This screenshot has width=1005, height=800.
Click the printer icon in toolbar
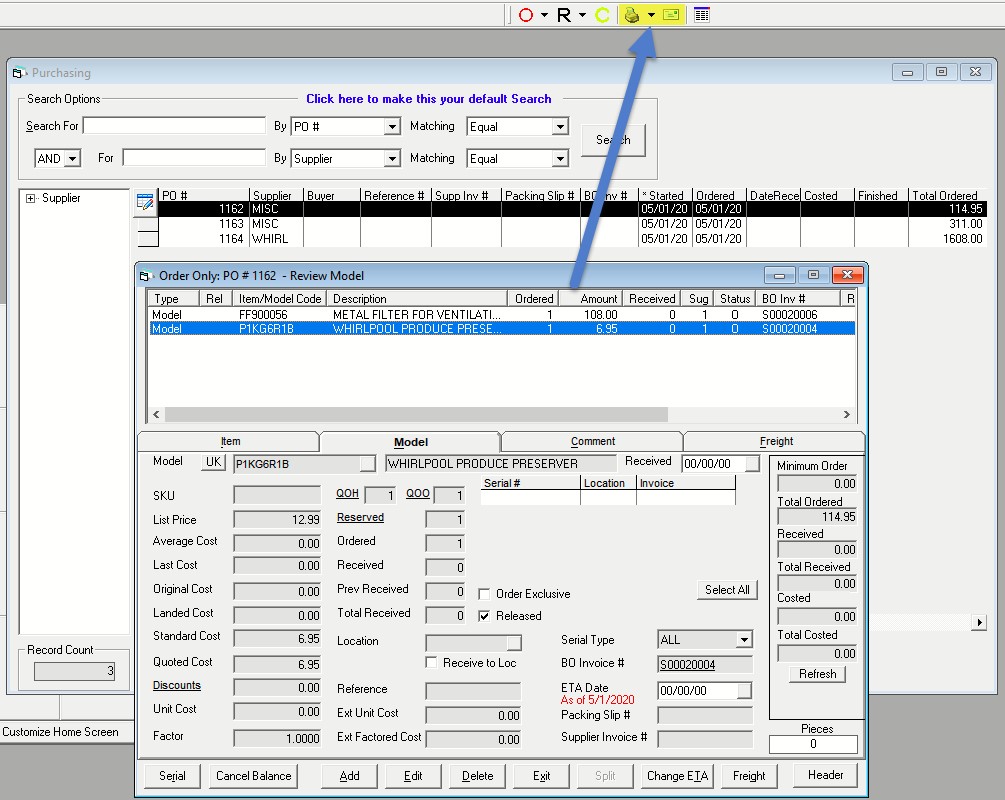click(632, 15)
